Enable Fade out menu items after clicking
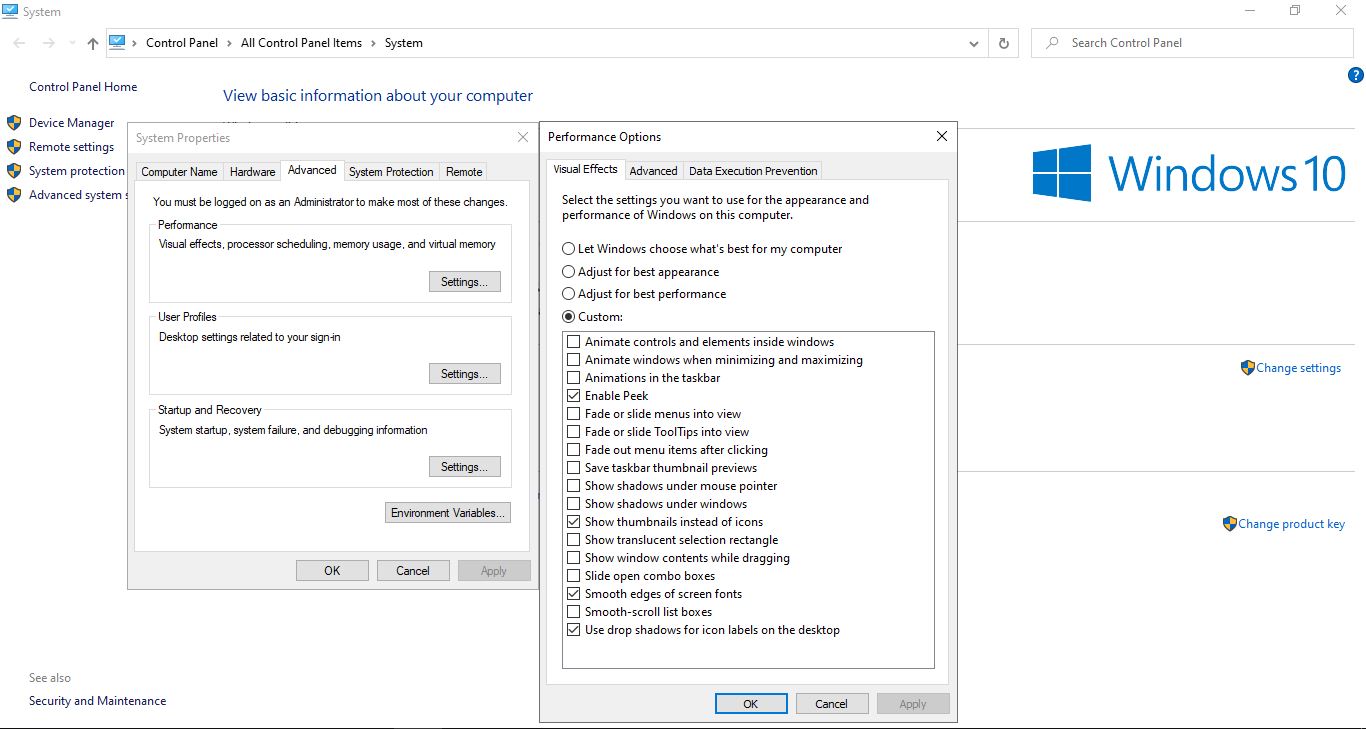This screenshot has width=1366, height=729. 574,450
